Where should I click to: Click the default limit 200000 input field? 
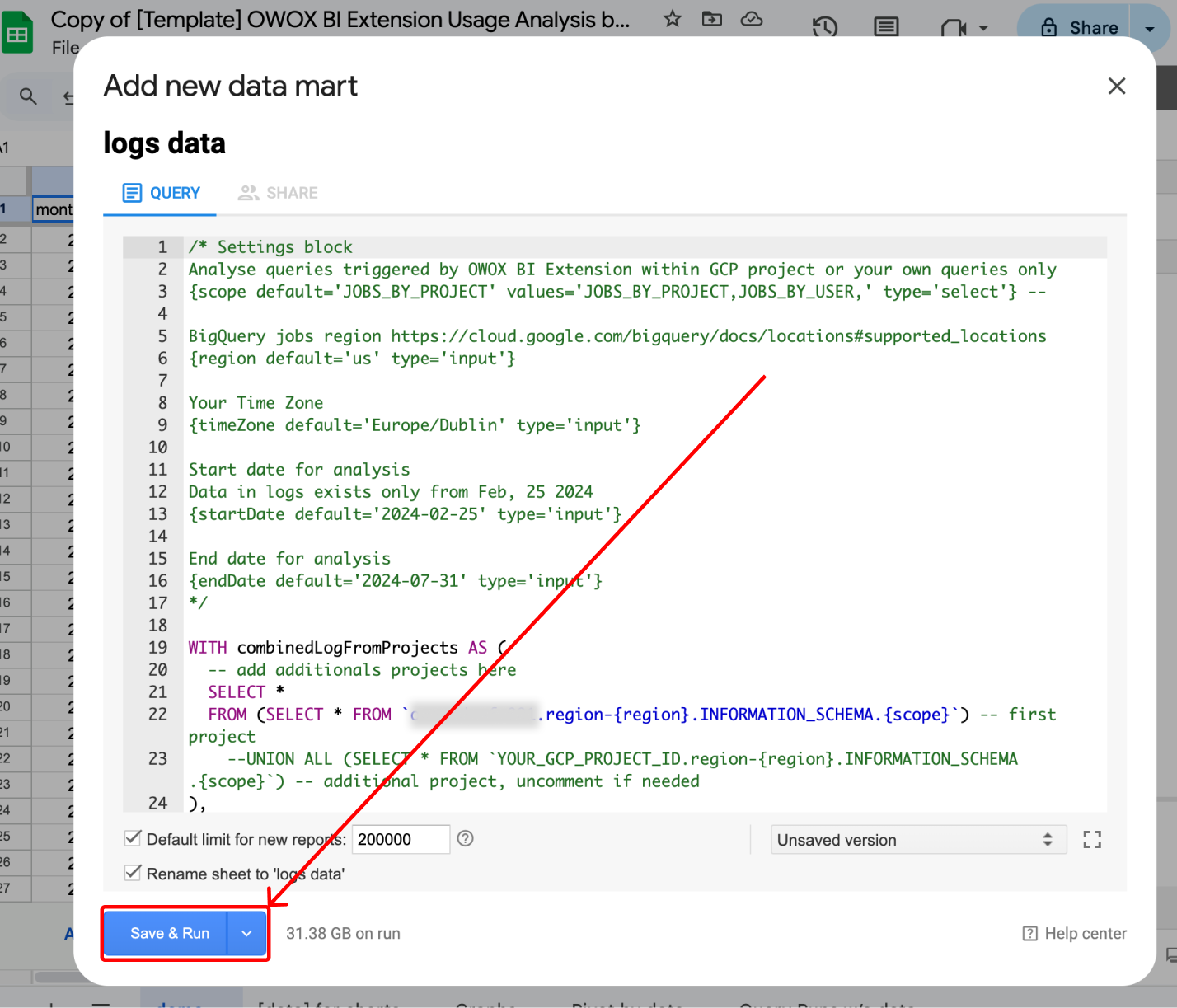click(x=401, y=839)
